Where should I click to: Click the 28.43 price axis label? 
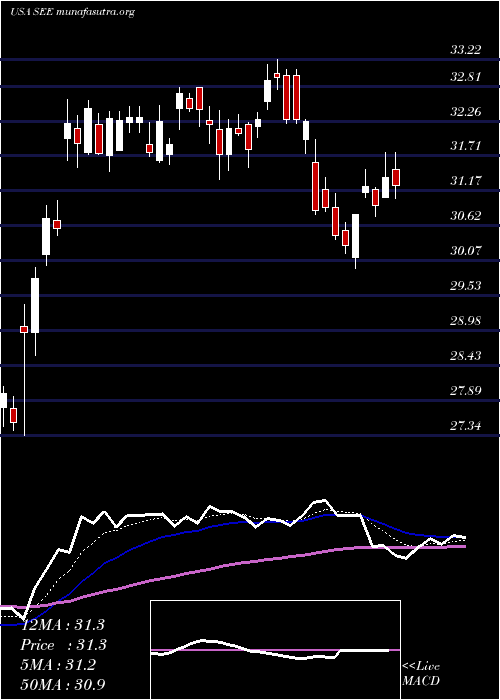[466, 355]
